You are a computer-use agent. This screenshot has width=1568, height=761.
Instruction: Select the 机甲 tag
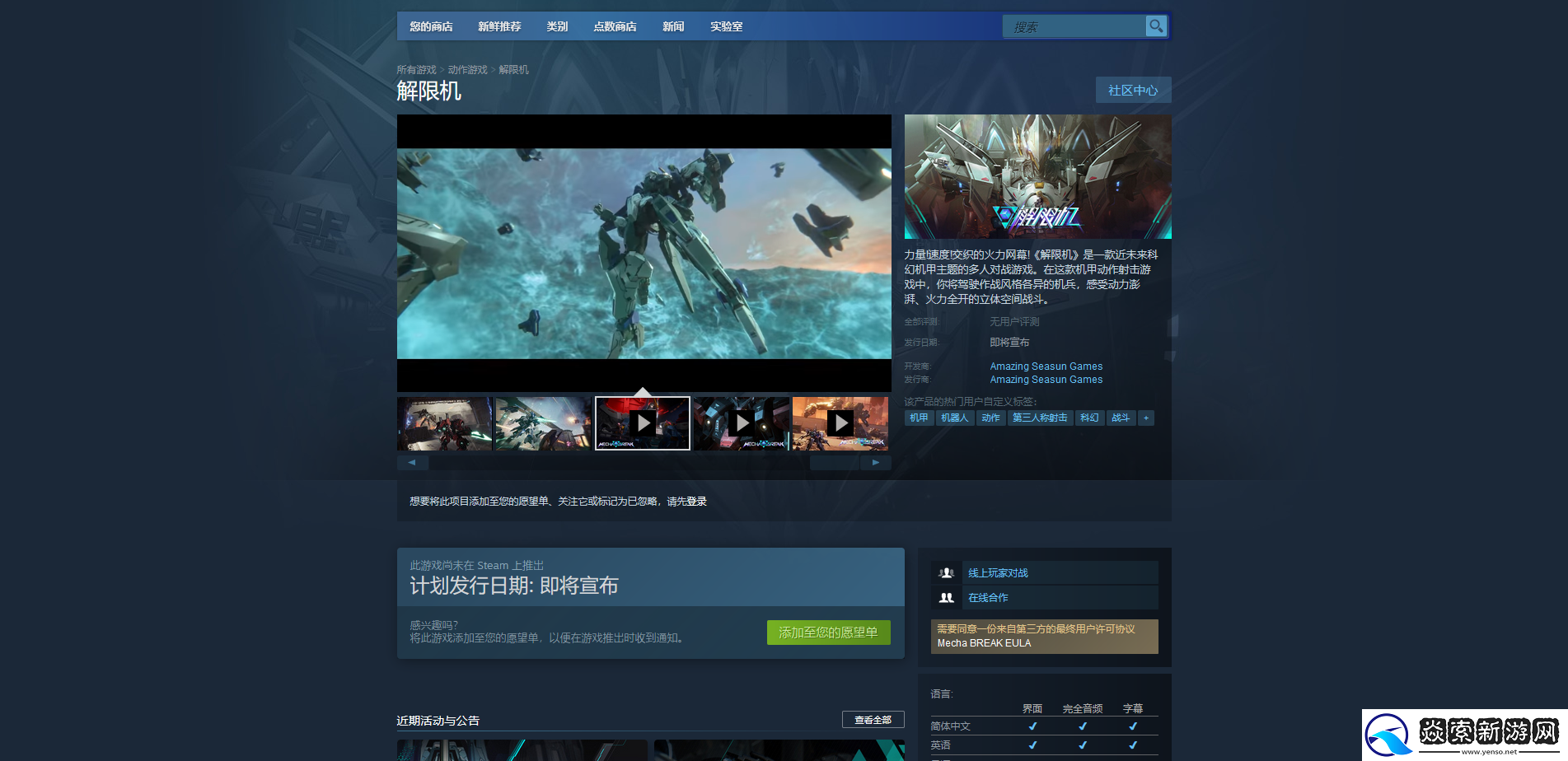[919, 418]
